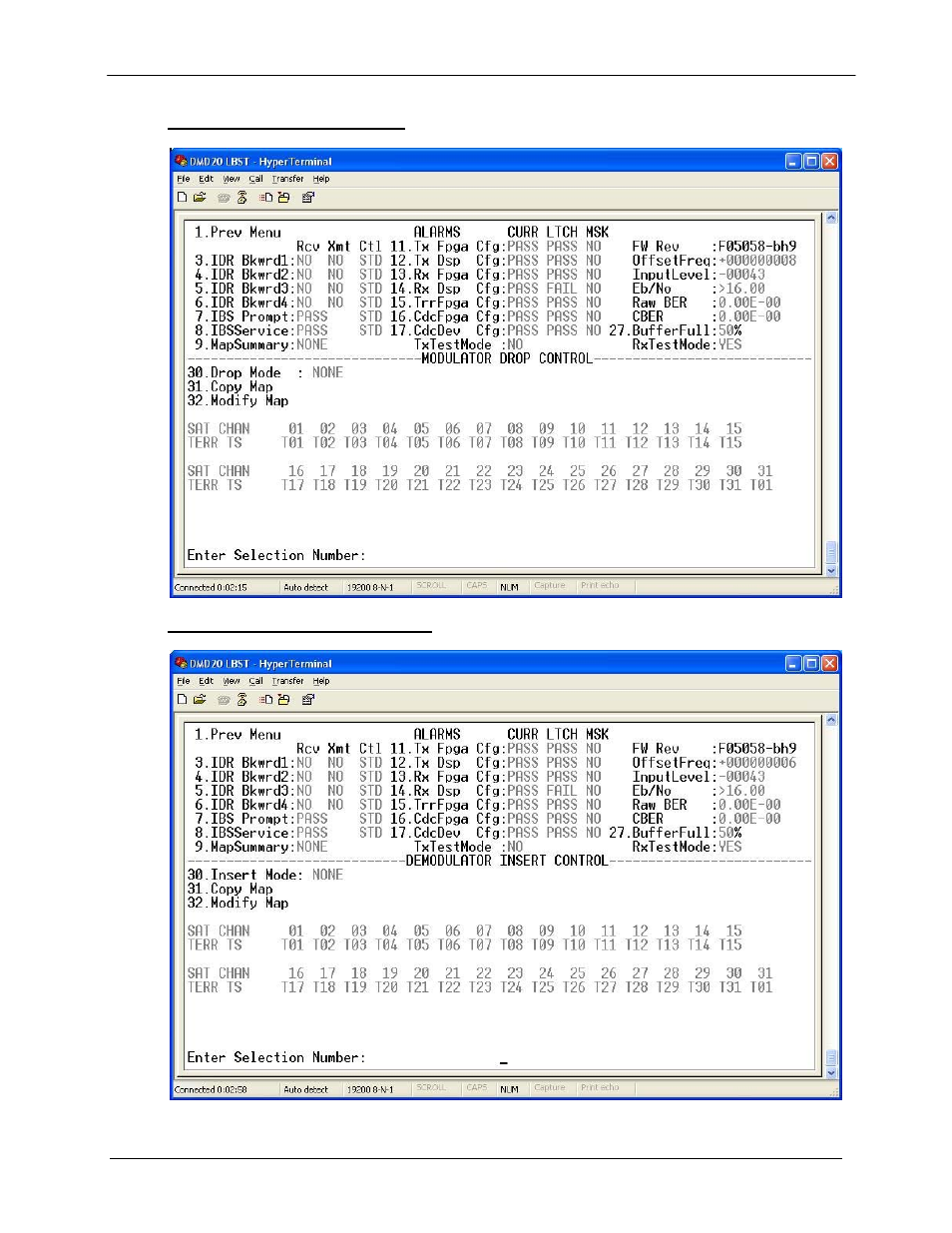
Task: Click New connection icon in Modulator Drop window
Action: 182,198
